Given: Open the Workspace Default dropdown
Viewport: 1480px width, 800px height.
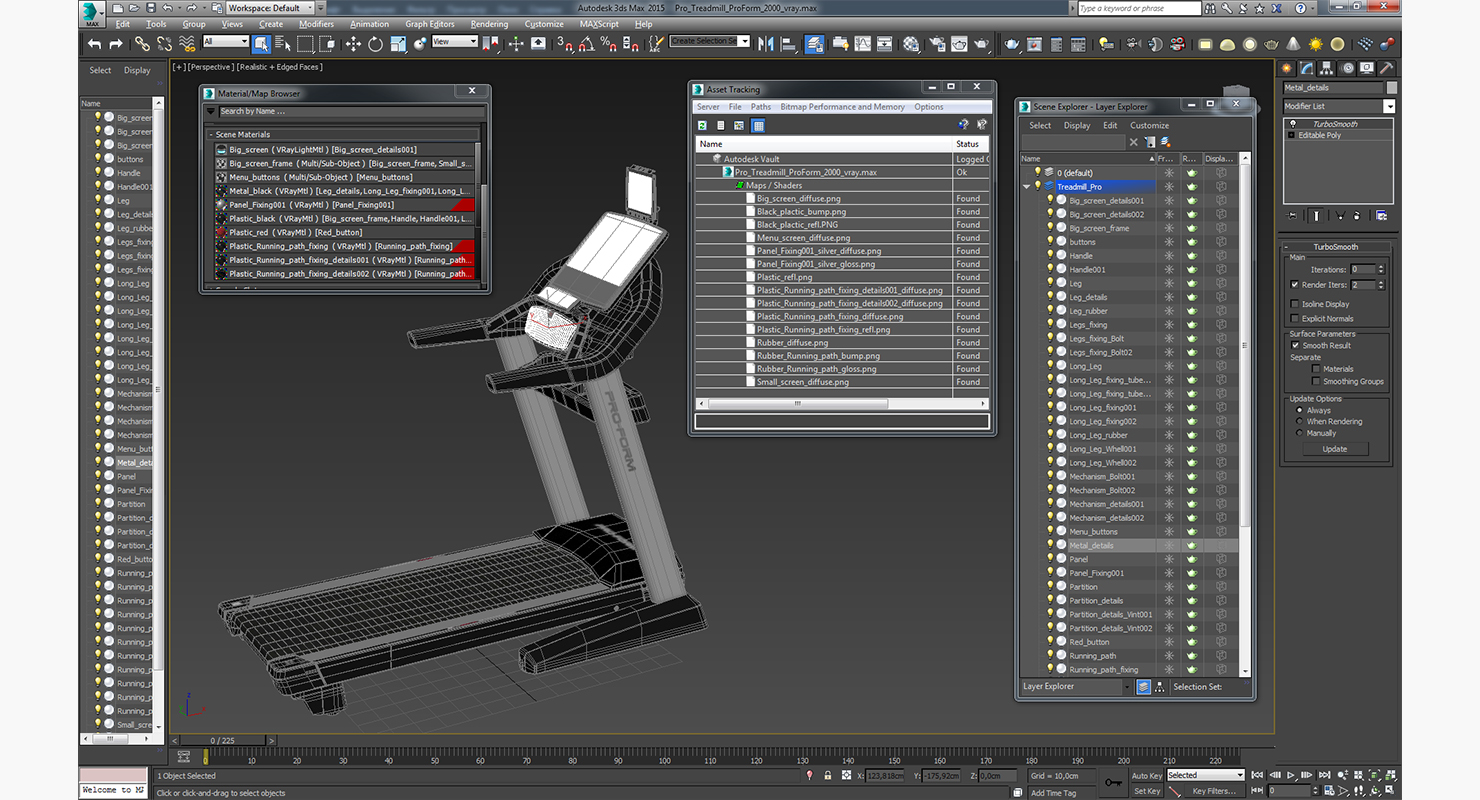Looking at the screenshot, I should [x=270, y=8].
